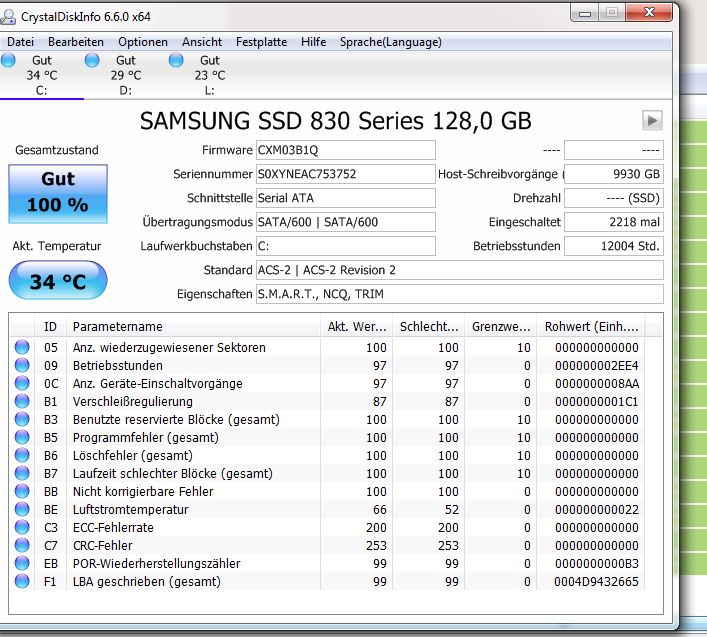Select 'Benutzte reservierte Blöcke (gesamt)' parameter

pos(176,420)
